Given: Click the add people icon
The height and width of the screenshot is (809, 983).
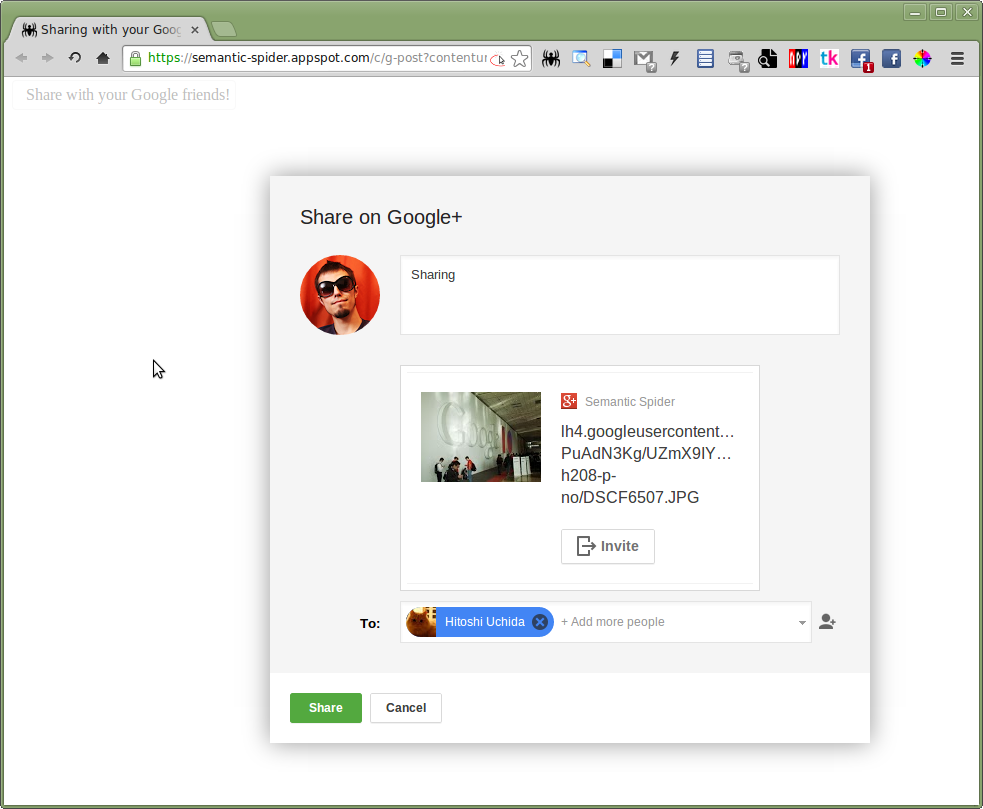Looking at the screenshot, I should pos(827,622).
